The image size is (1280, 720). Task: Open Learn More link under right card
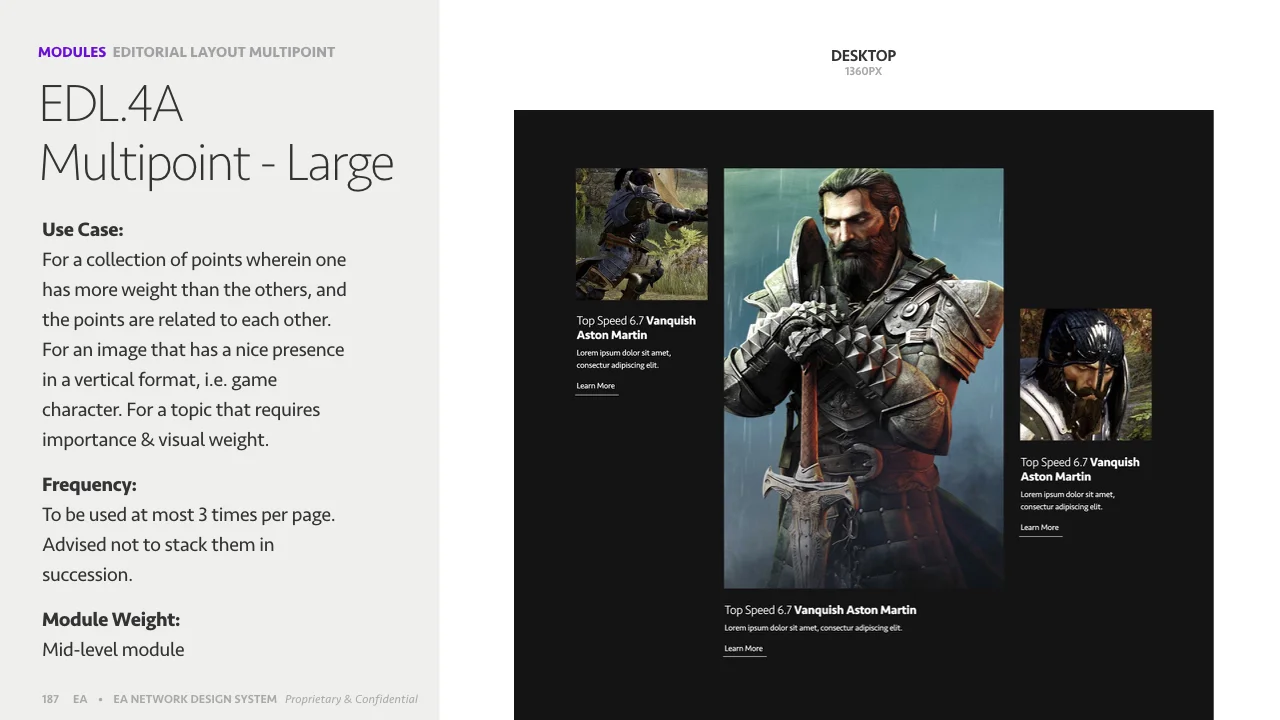[x=1040, y=527]
